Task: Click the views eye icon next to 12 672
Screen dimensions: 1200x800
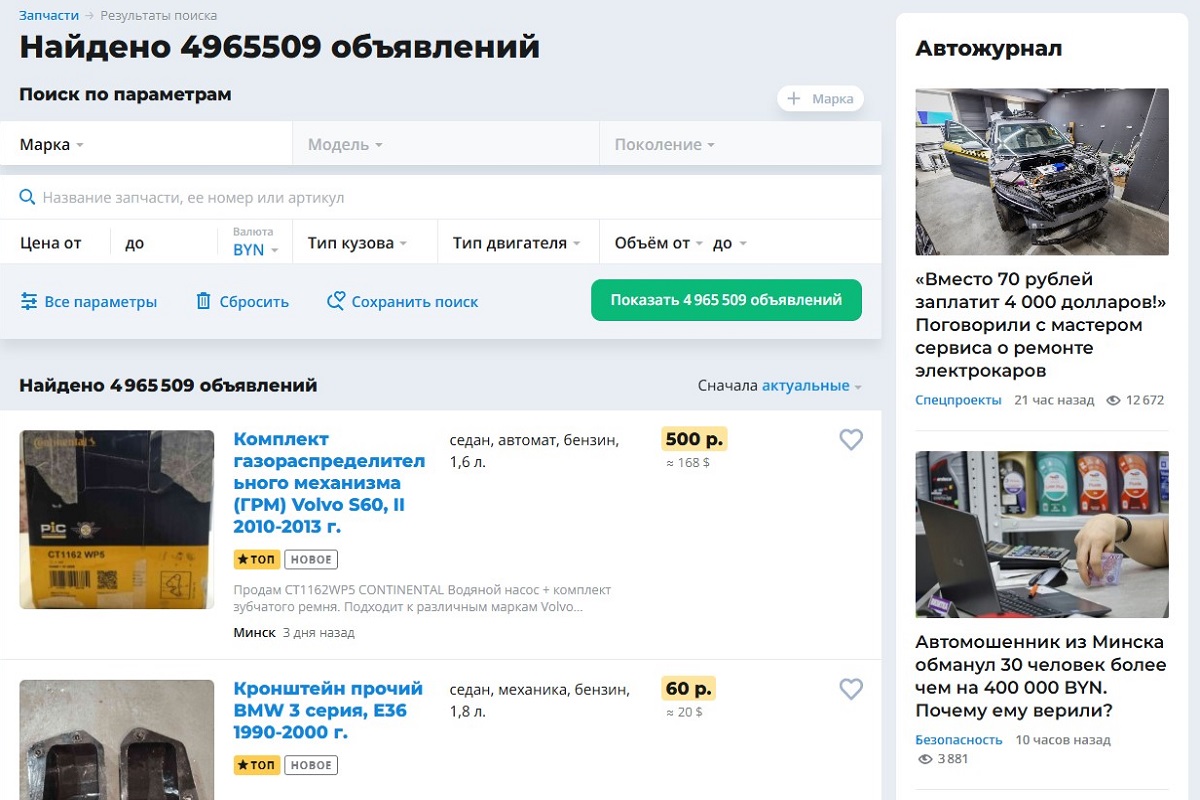Action: point(1113,400)
